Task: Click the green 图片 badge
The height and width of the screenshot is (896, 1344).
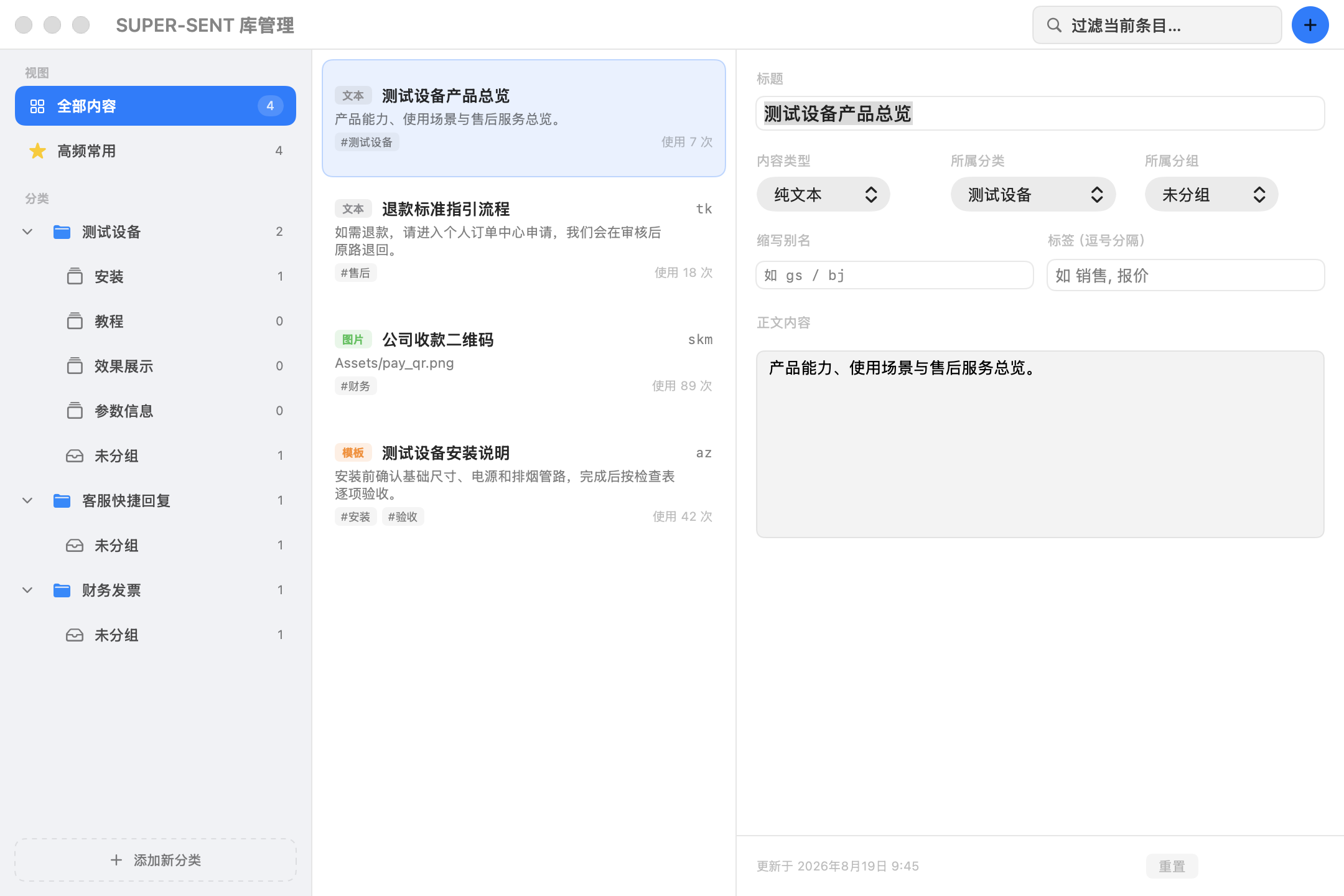Action: [353, 340]
